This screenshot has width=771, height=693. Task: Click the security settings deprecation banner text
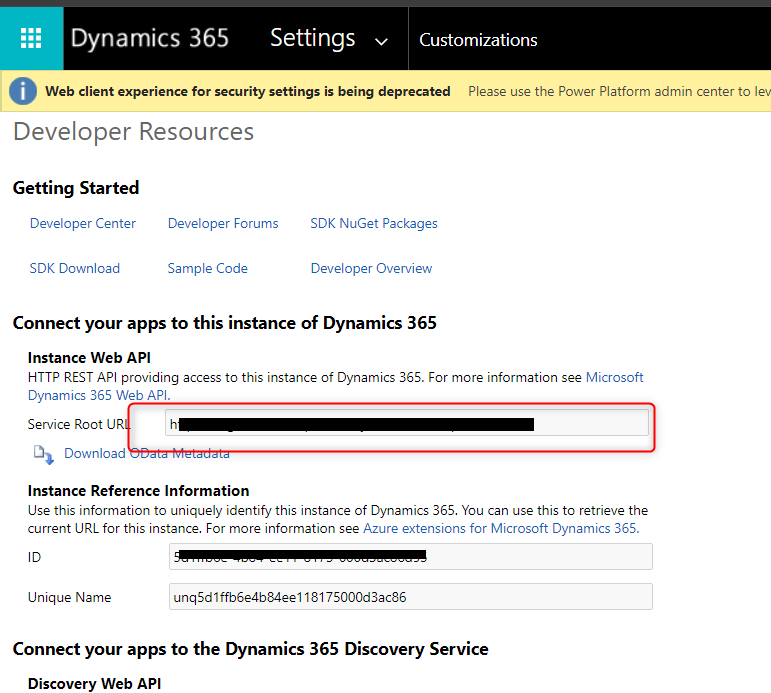pyautogui.click(x=248, y=91)
